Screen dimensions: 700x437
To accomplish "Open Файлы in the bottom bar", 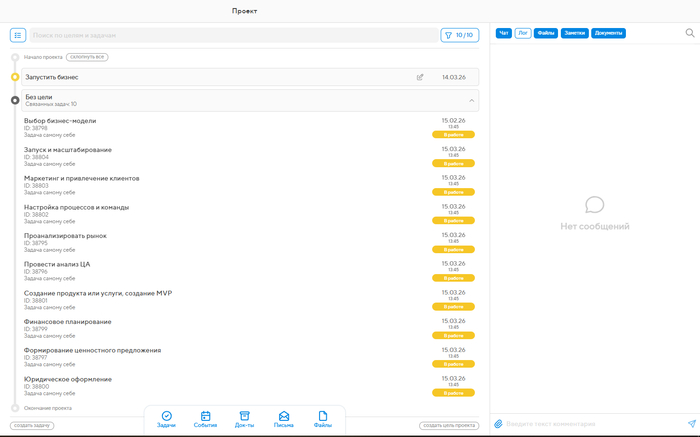I will pyautogui.click(x=322, y=419).
